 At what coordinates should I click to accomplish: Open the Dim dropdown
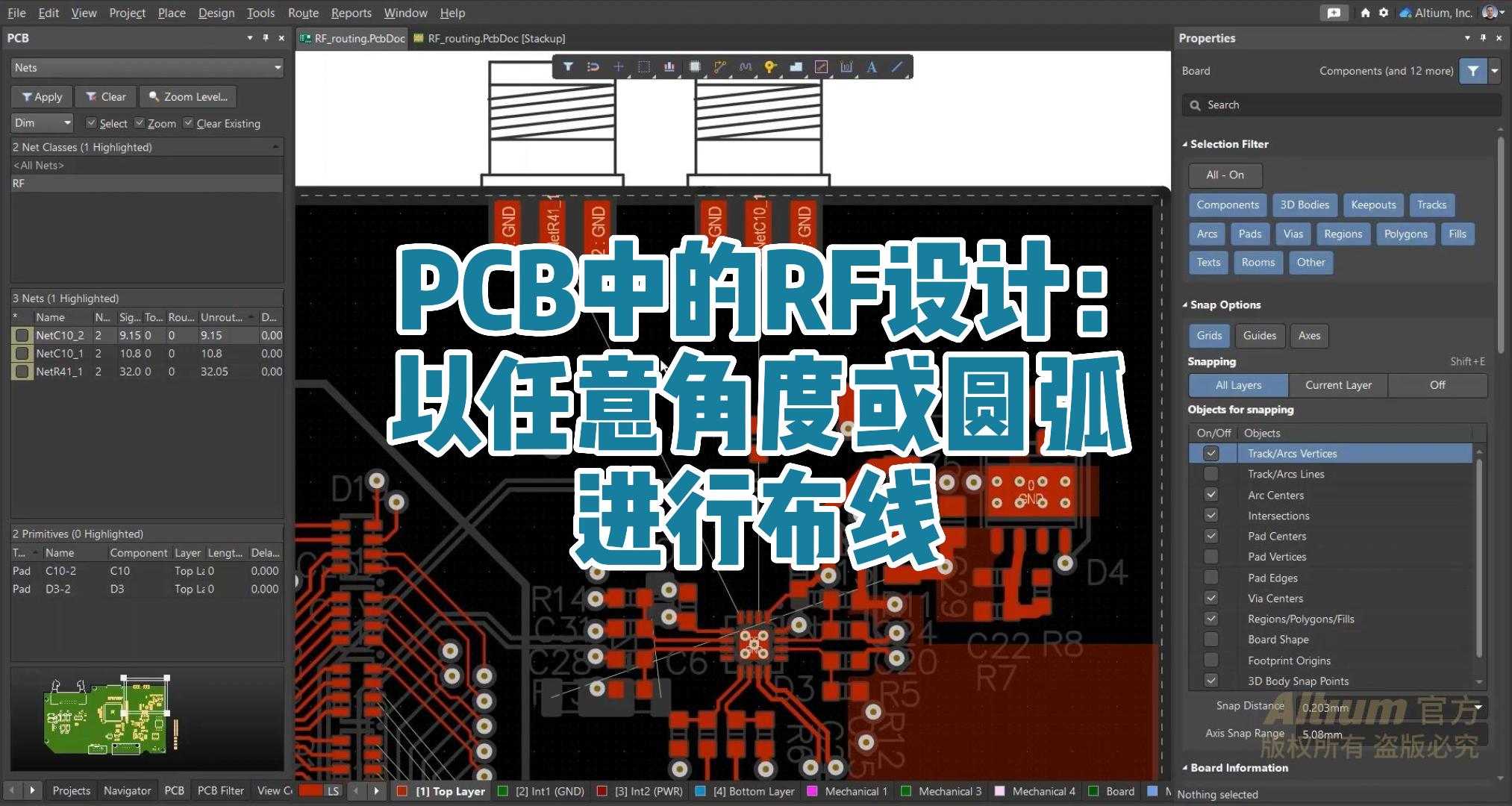41,122
